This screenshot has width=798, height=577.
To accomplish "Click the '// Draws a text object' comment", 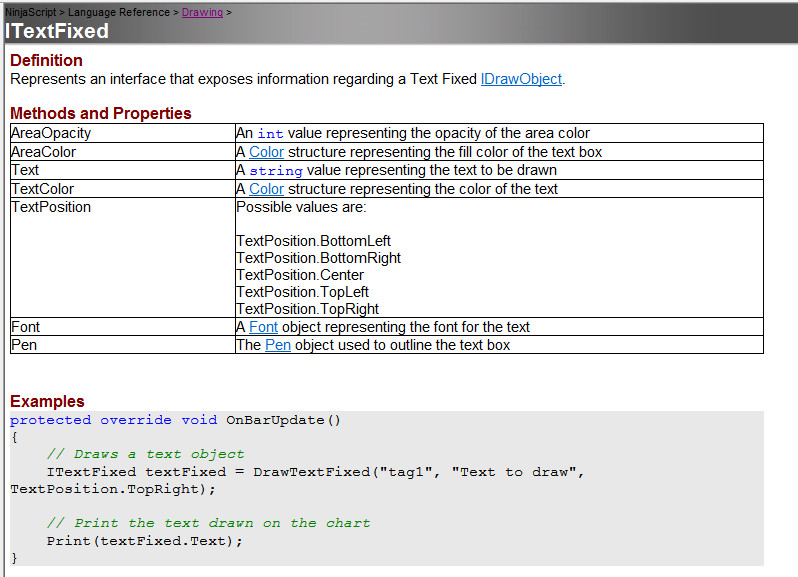I will (x=146, y=454).
